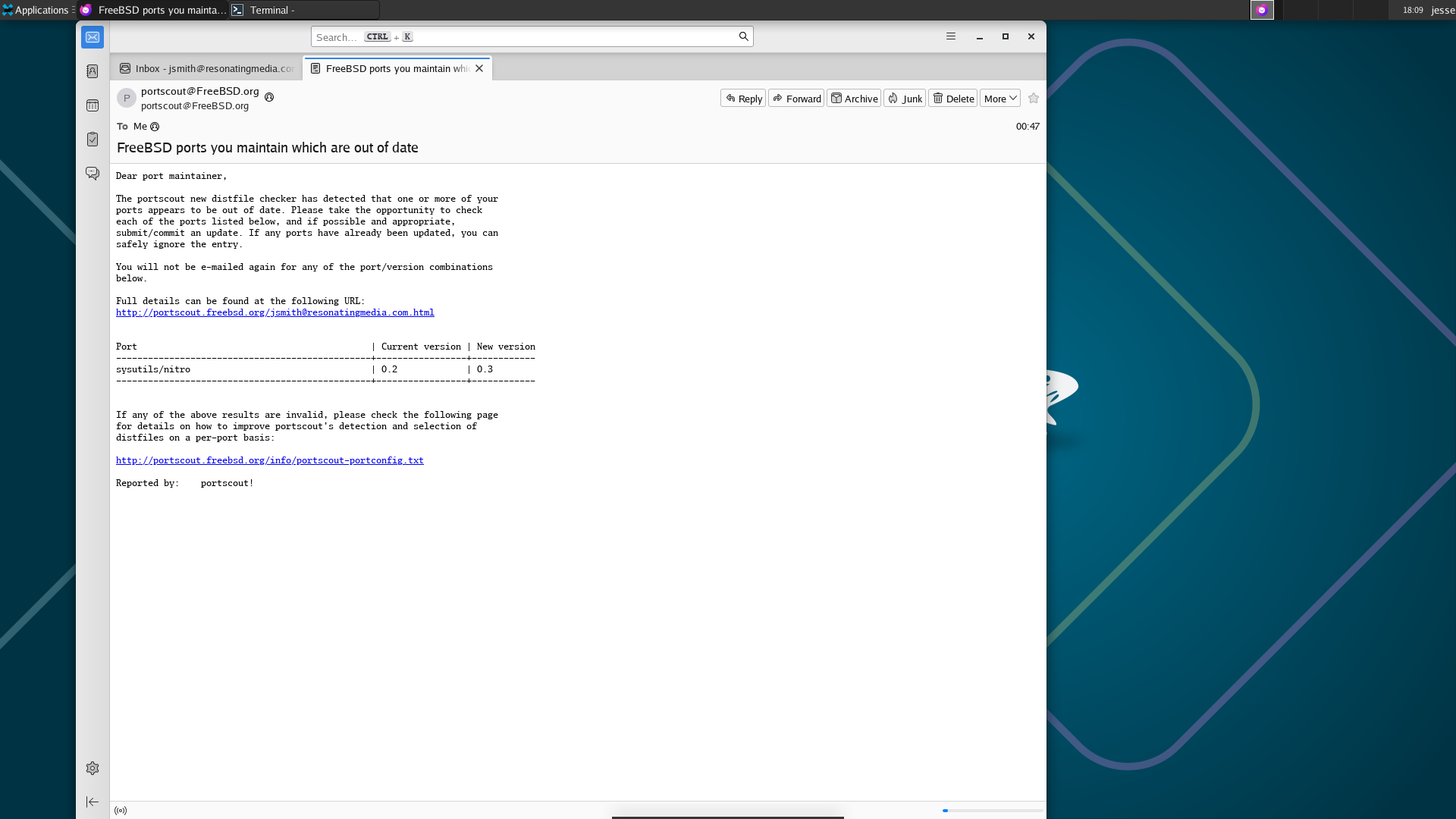Image resolution: width=1456 pixels, height=819 pixels.
Task: Click the recipient contact icon next to Me
Action: click(x=155, y=127)
